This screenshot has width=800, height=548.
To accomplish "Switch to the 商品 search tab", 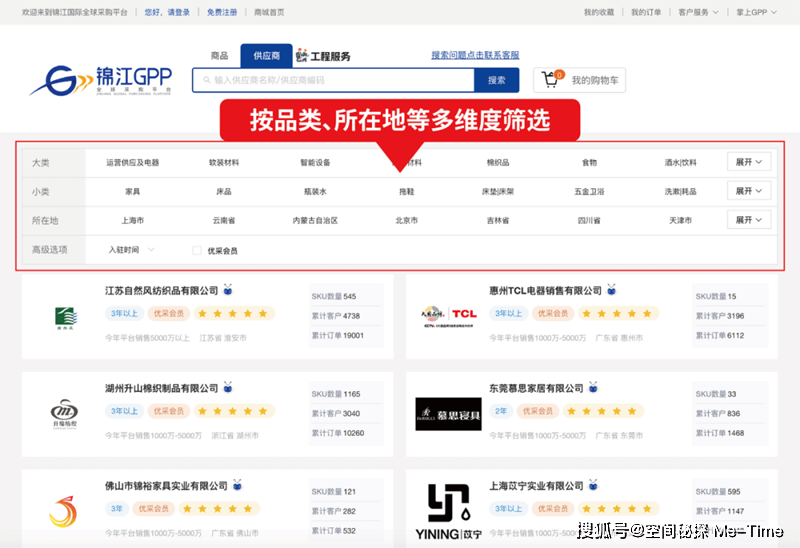I will (x=219, y=56).
